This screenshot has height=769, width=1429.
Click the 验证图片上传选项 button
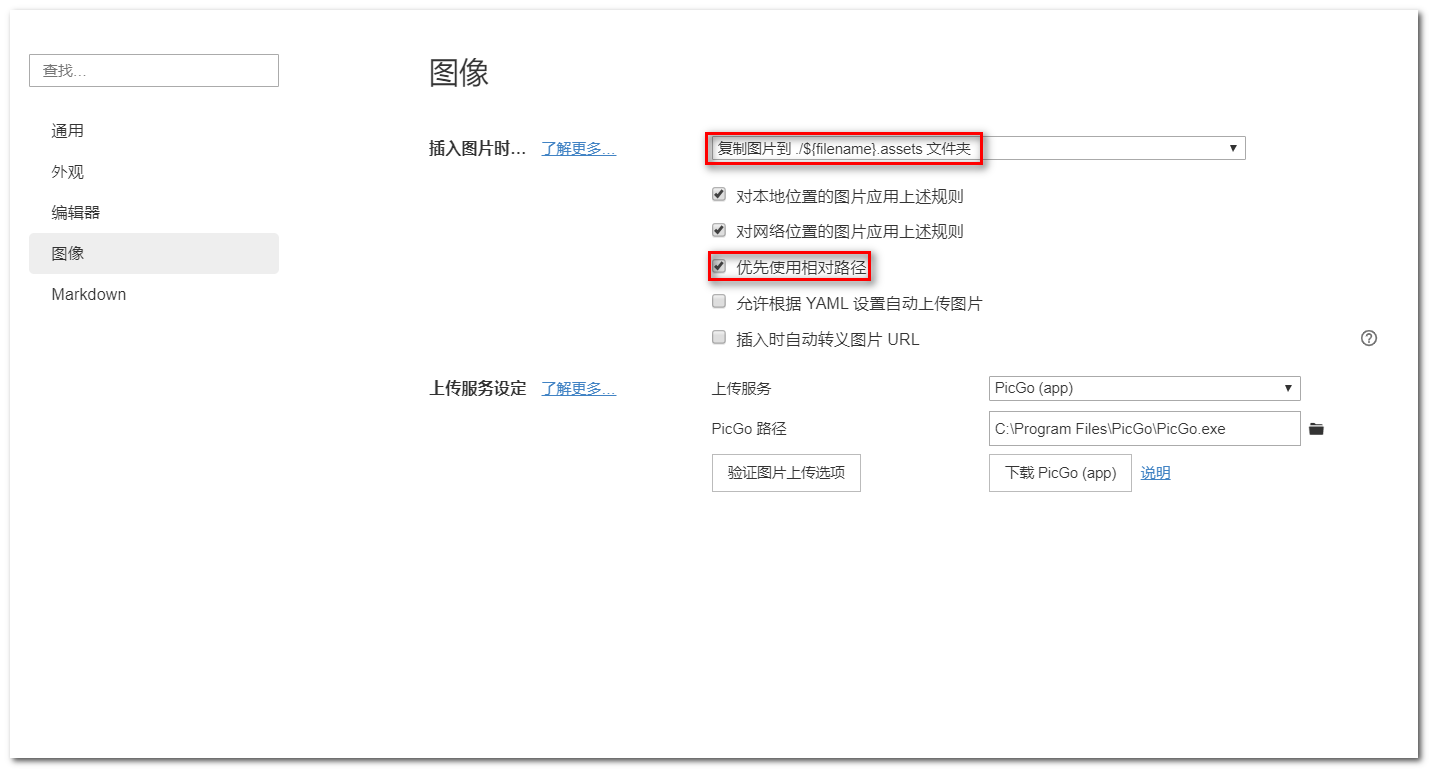coord(786,473)
